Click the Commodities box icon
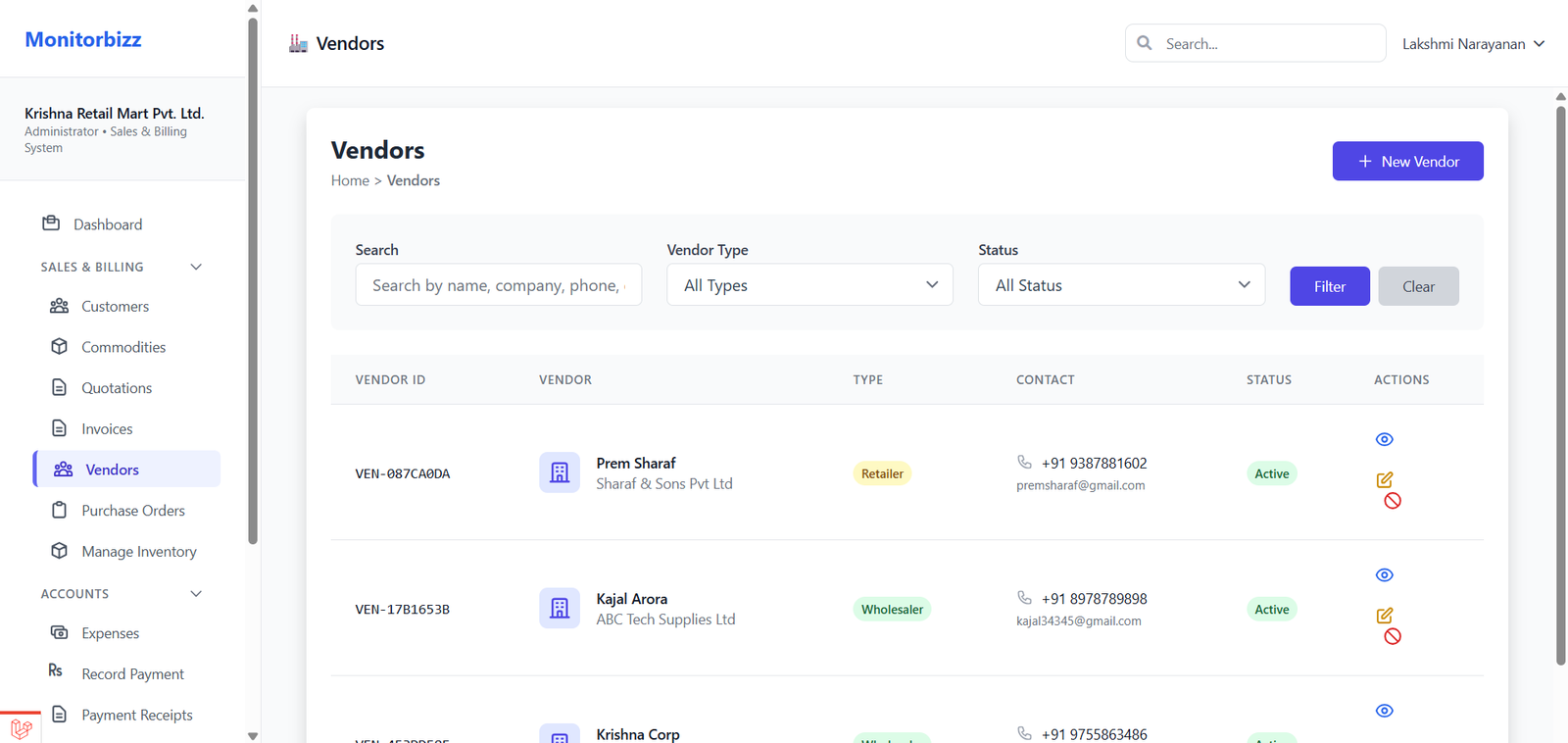This screenshot has width=1568, height=743. 59,346
